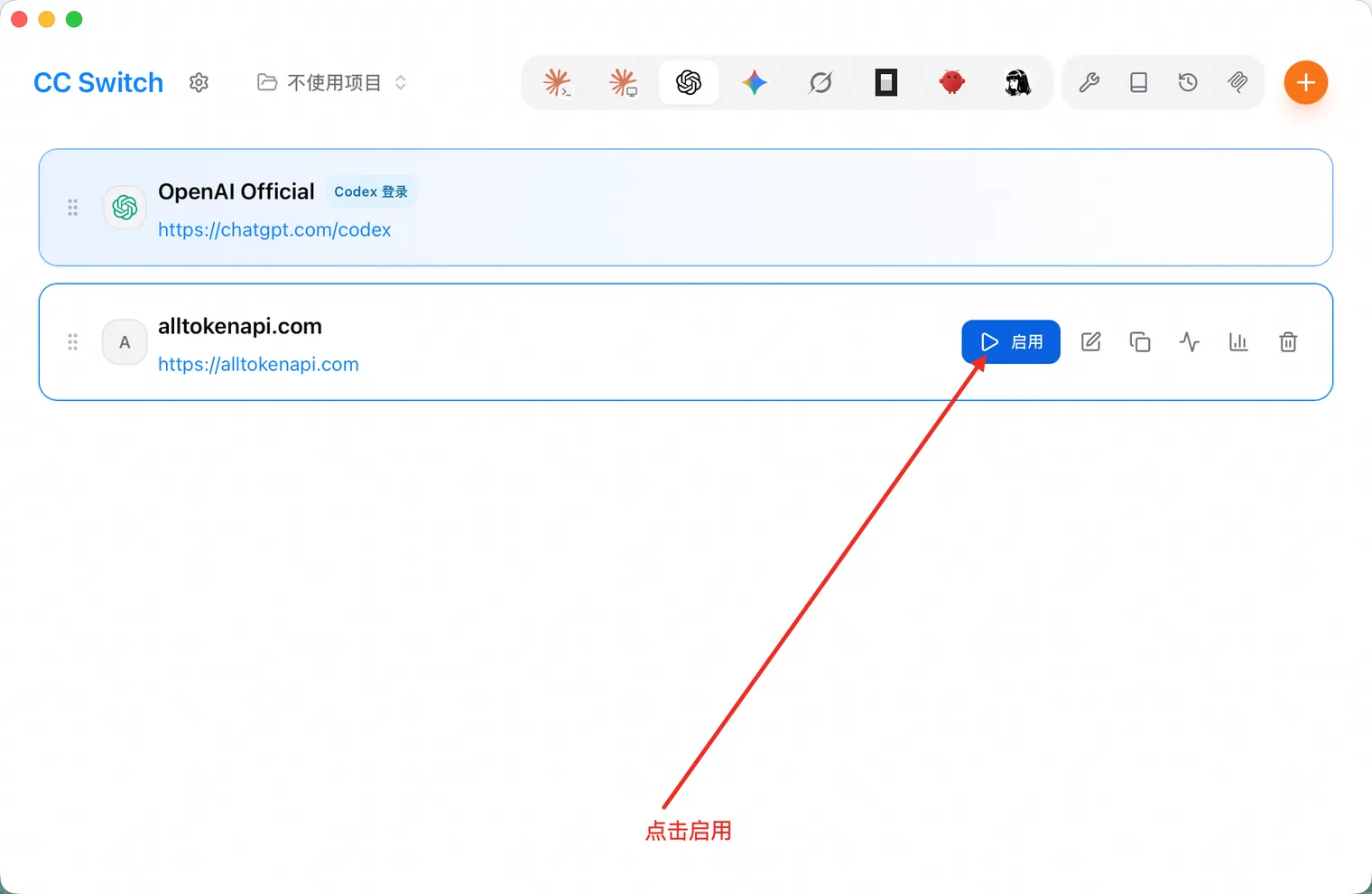Click the drag handle on OpenAI Official row
This screenshot has width=1372, height=894.
pyautogui.click(x=73, y=208)
